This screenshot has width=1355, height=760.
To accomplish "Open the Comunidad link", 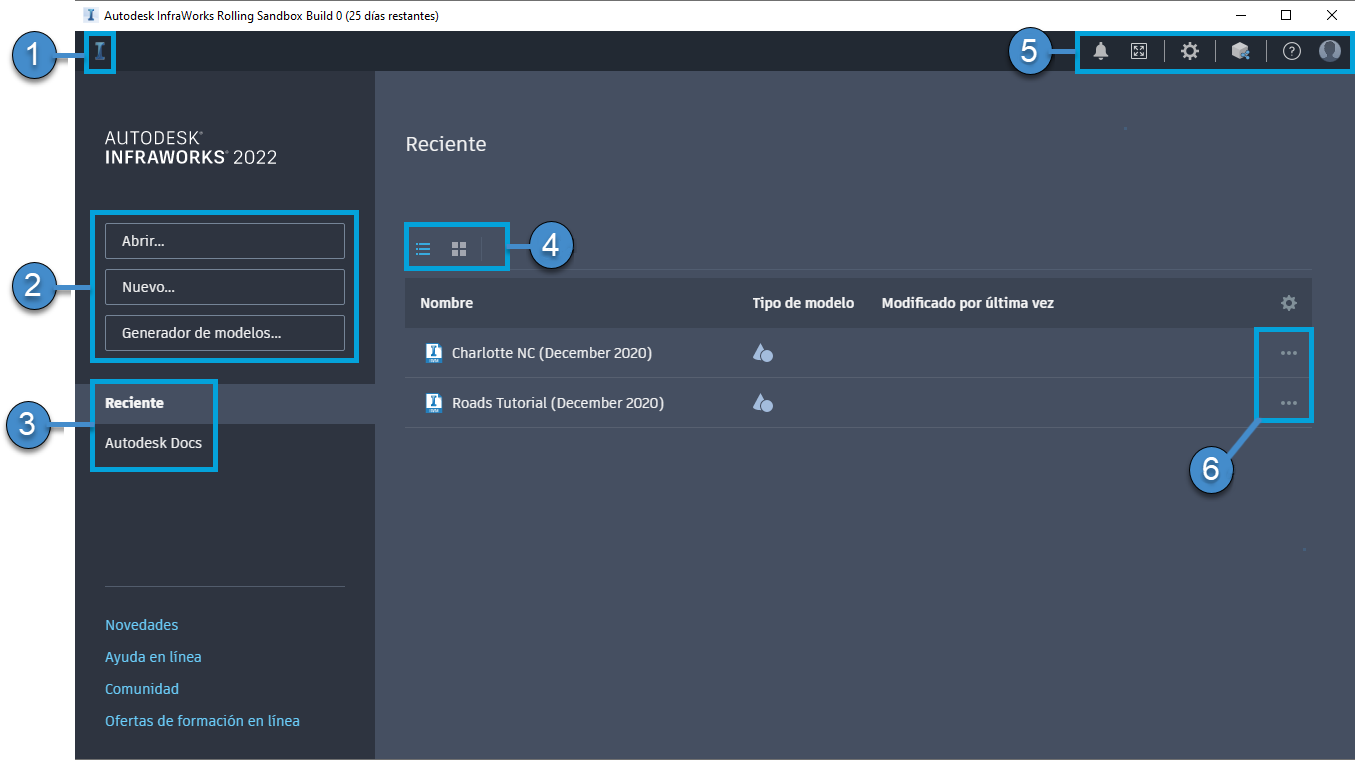I will (x=142, y=689).
